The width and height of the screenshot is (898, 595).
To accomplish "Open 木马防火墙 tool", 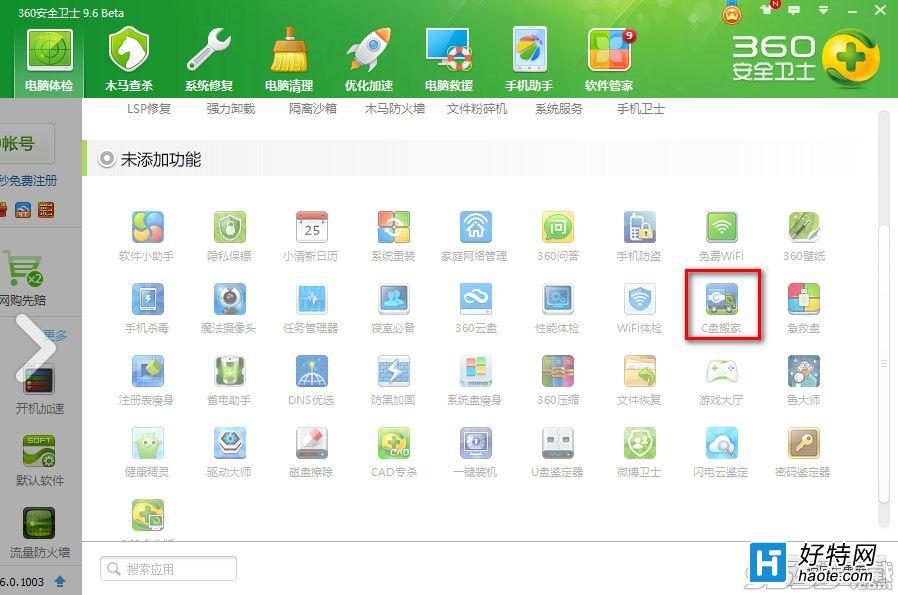I will tap(395, 108).
